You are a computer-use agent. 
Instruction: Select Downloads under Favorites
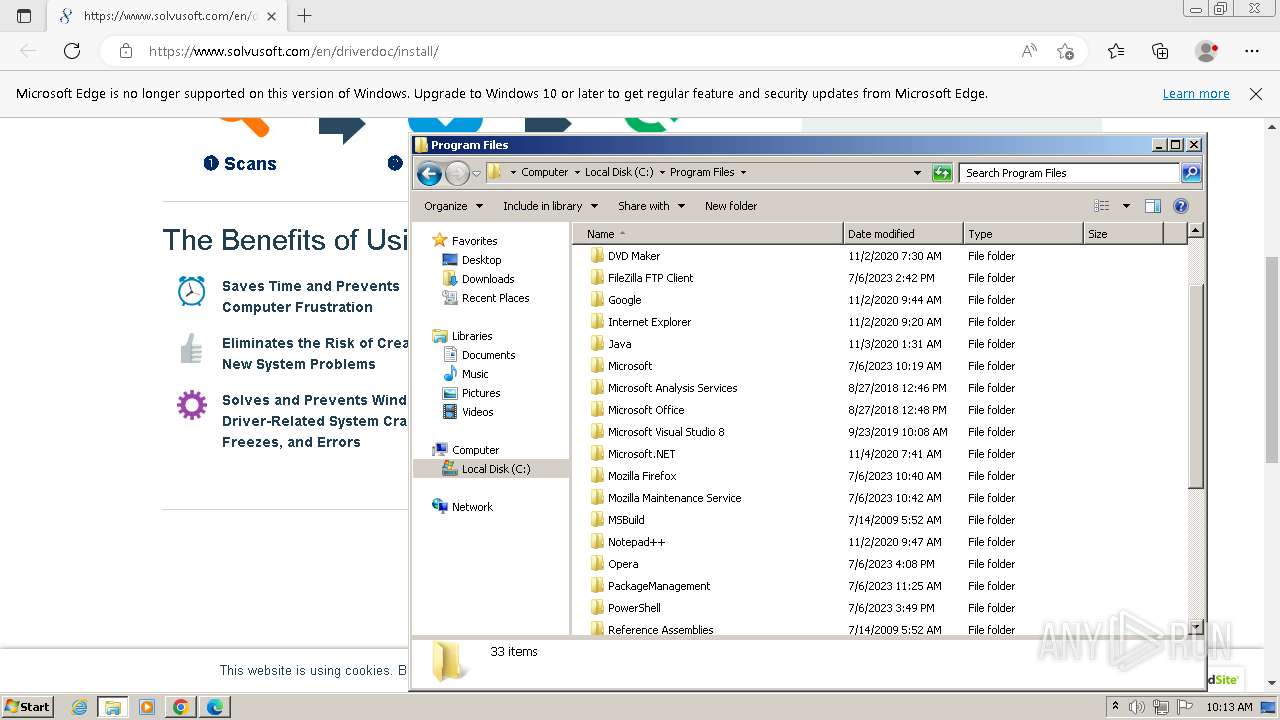(488, 279)
